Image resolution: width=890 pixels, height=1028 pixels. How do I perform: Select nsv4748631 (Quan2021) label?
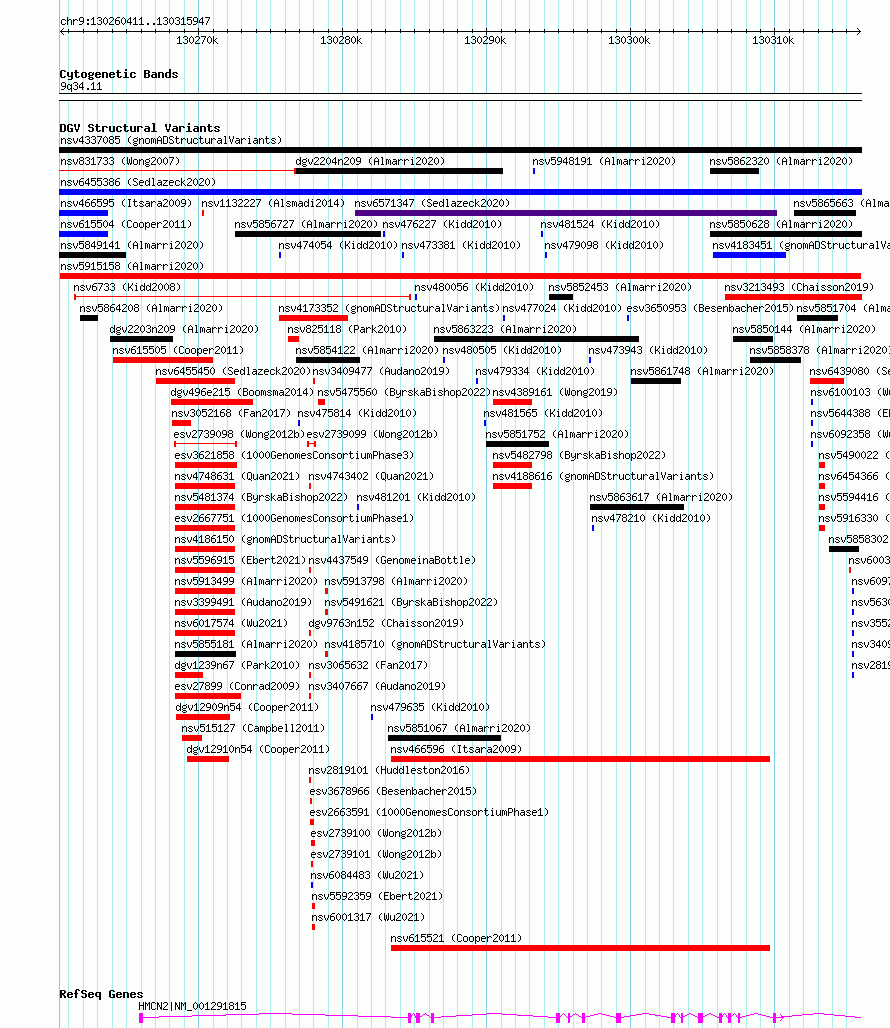click(237, 476)
